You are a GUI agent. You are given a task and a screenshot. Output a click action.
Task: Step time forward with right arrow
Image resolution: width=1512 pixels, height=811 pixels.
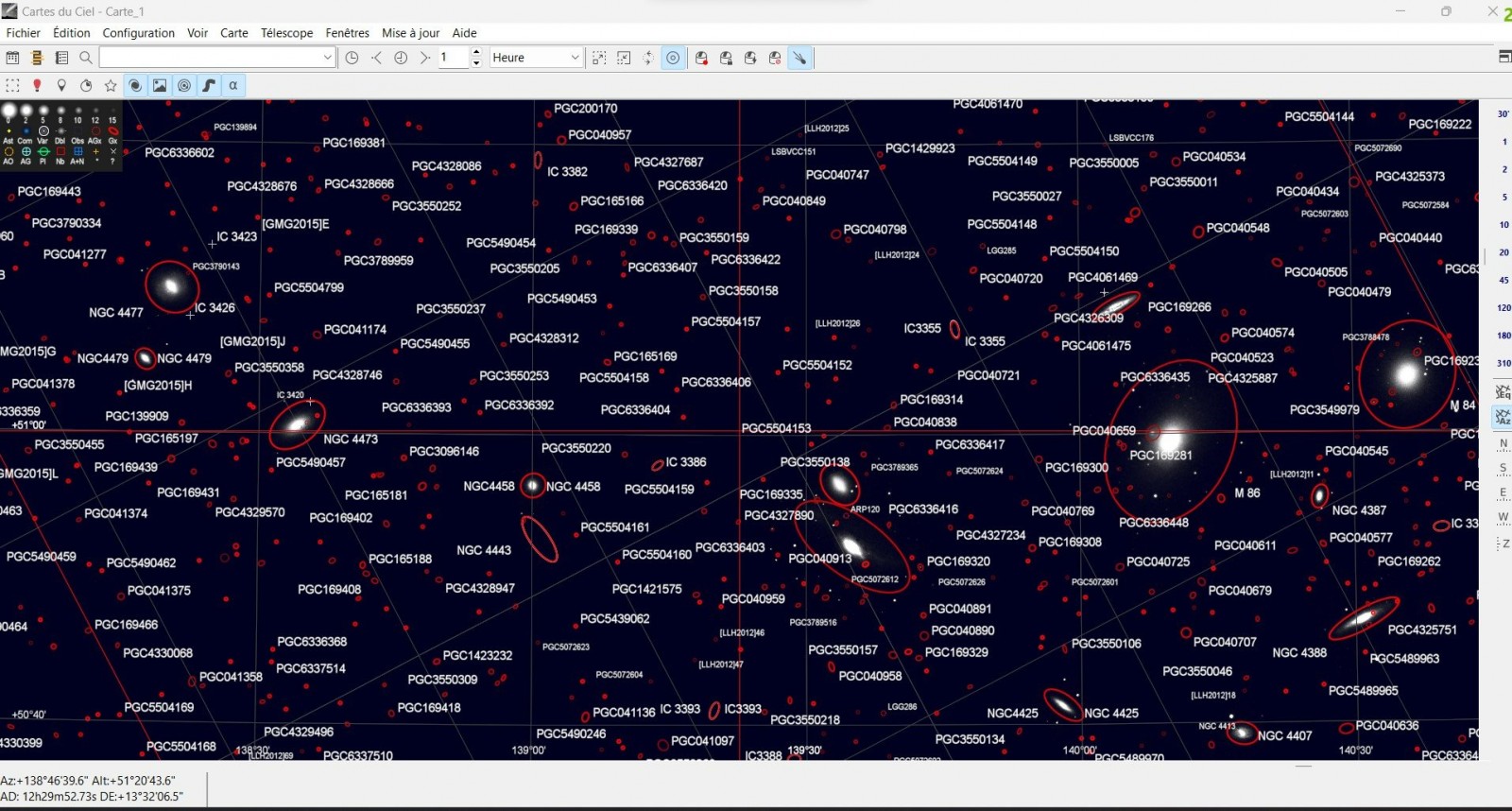(425, 58)
